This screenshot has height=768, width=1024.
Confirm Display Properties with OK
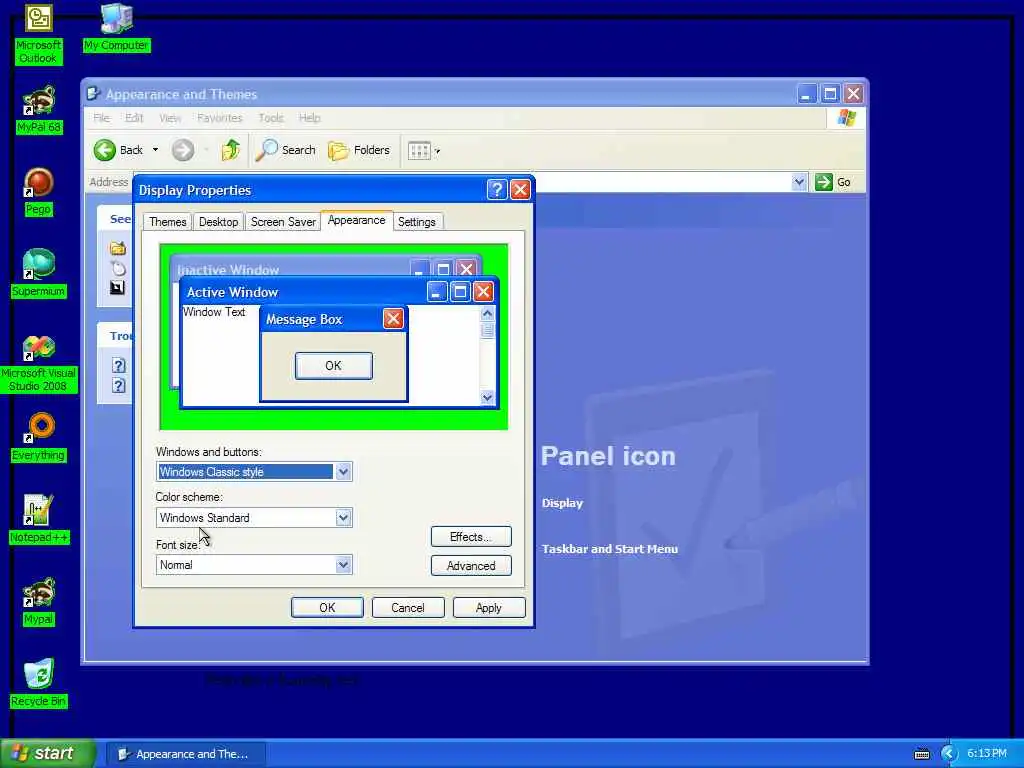pos(327,607)
